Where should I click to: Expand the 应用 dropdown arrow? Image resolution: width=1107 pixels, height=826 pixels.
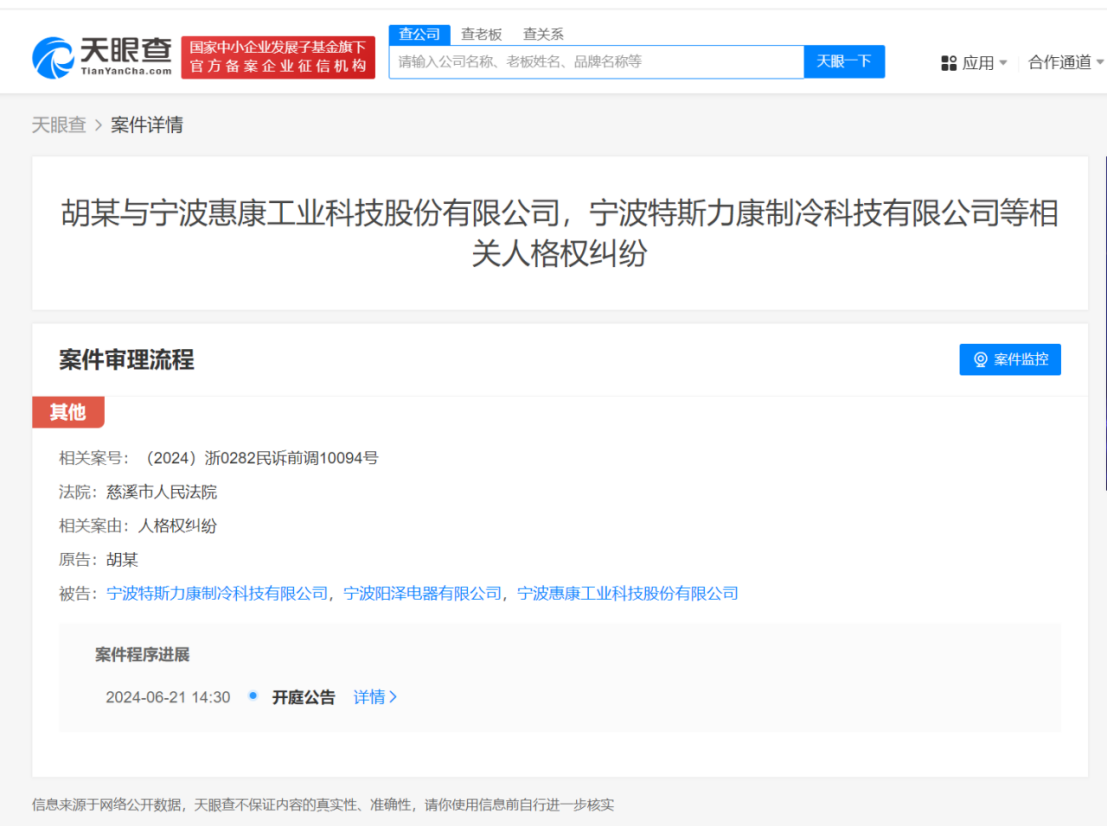[1001, 61]
